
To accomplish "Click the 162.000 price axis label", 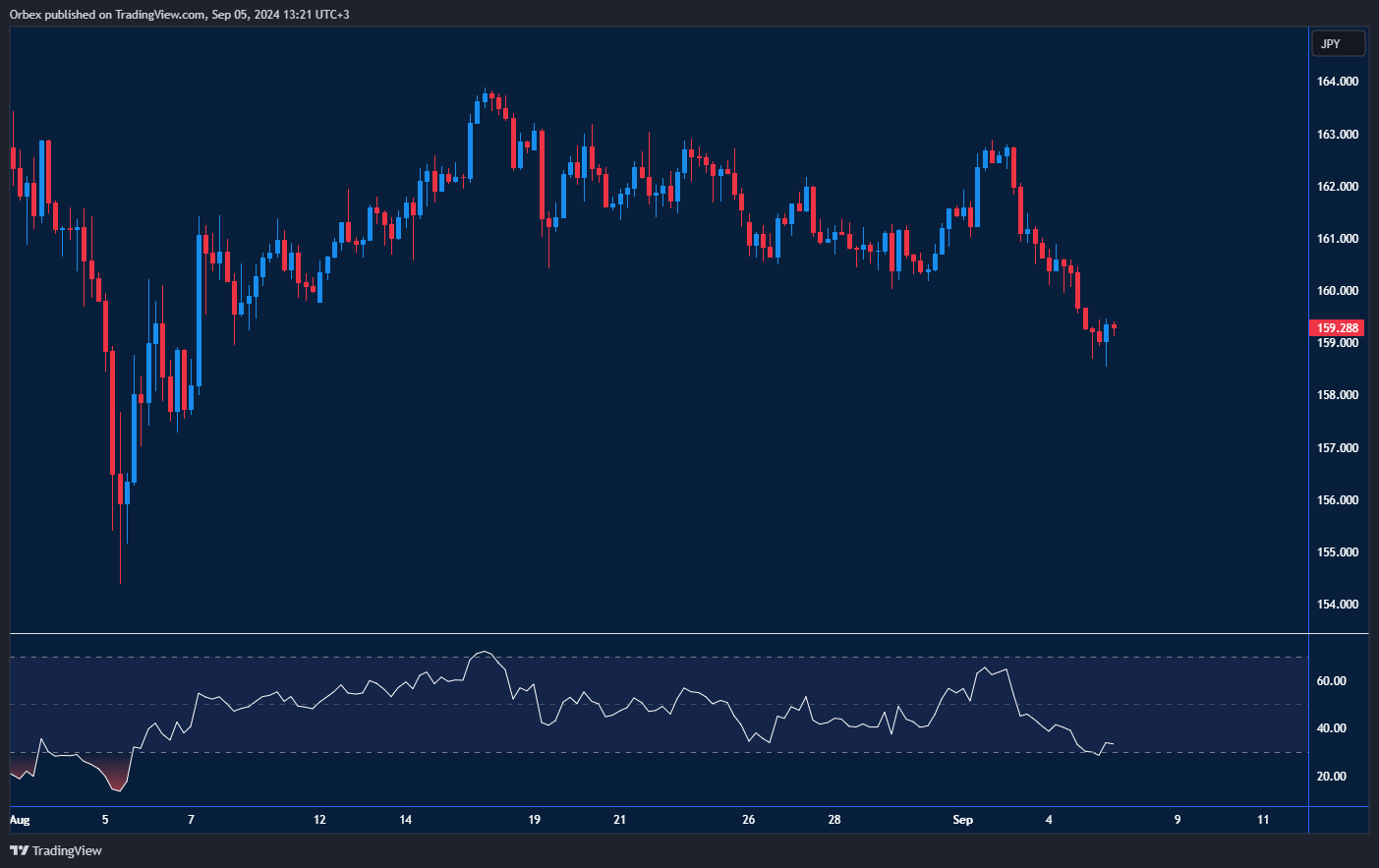I will pyautogui.click(x=1337, y=187).
